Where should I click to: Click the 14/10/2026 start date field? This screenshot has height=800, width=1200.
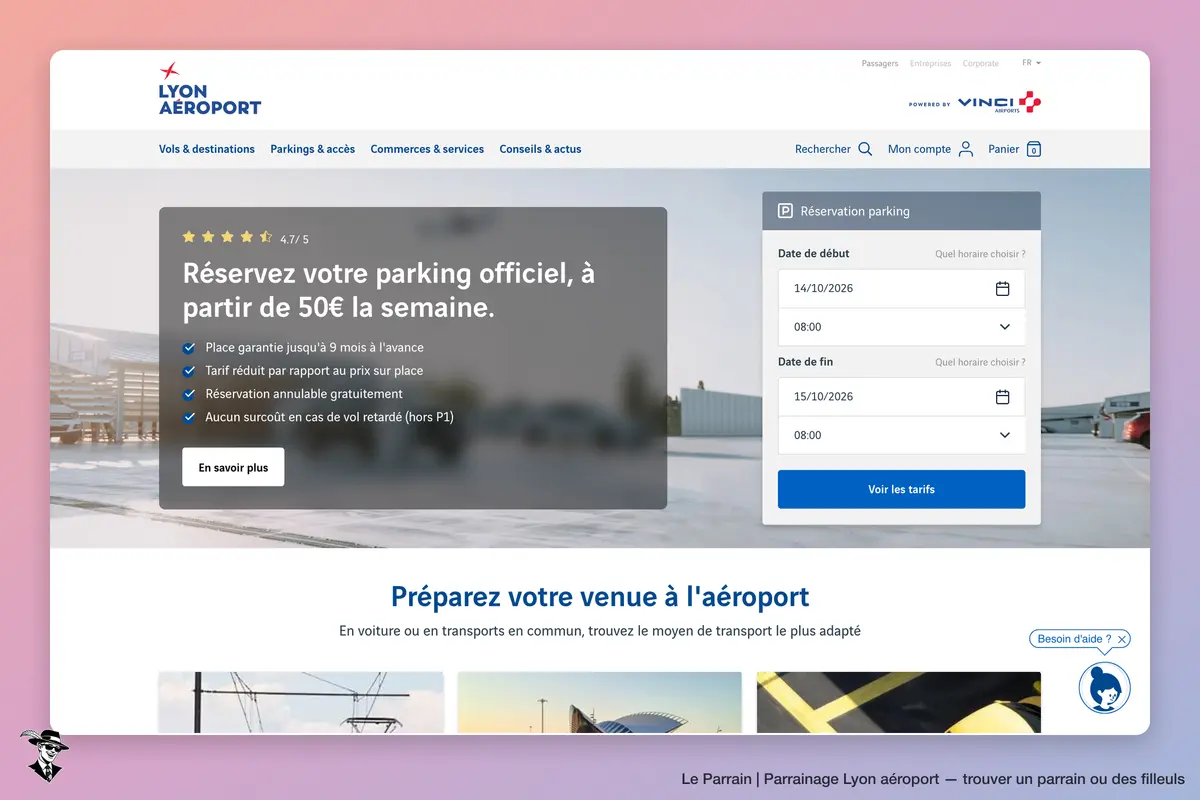point(901,288)
